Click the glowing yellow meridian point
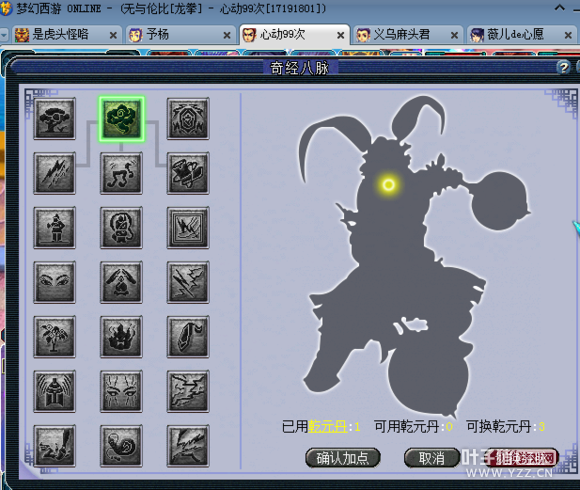Viewport: 580px width, 490px height. point(388,184)
